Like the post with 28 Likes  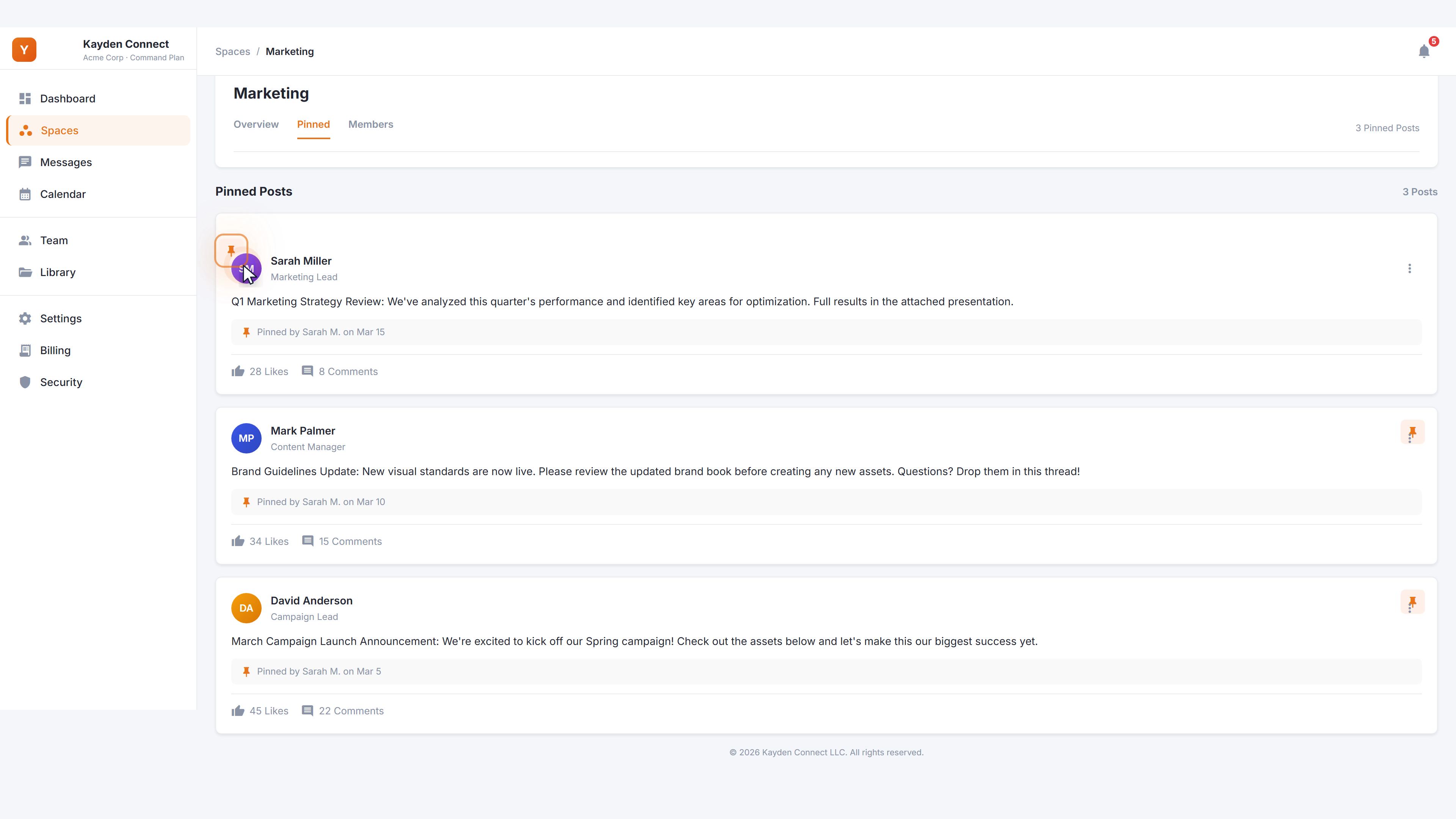pyautogui.click(x=260, y=371)
